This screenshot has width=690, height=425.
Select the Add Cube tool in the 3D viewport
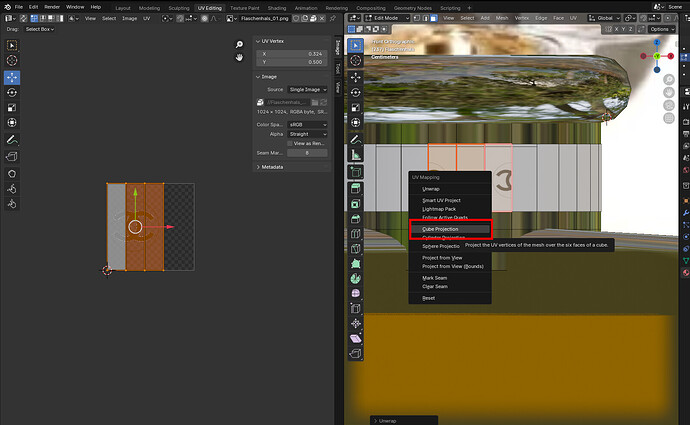[356, 172]
